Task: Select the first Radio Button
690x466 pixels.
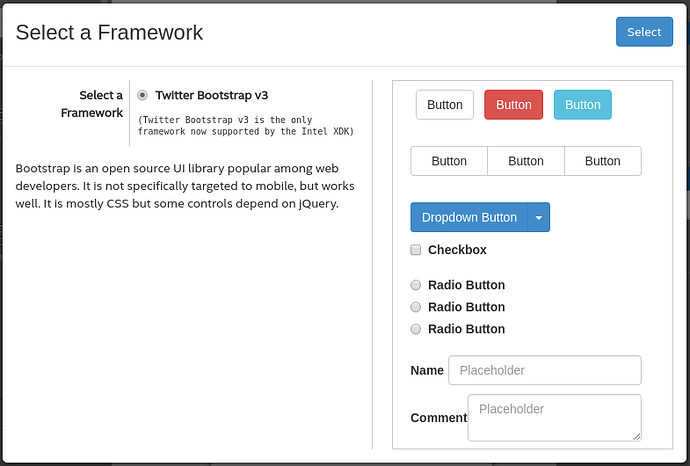Action: [416, 285]
